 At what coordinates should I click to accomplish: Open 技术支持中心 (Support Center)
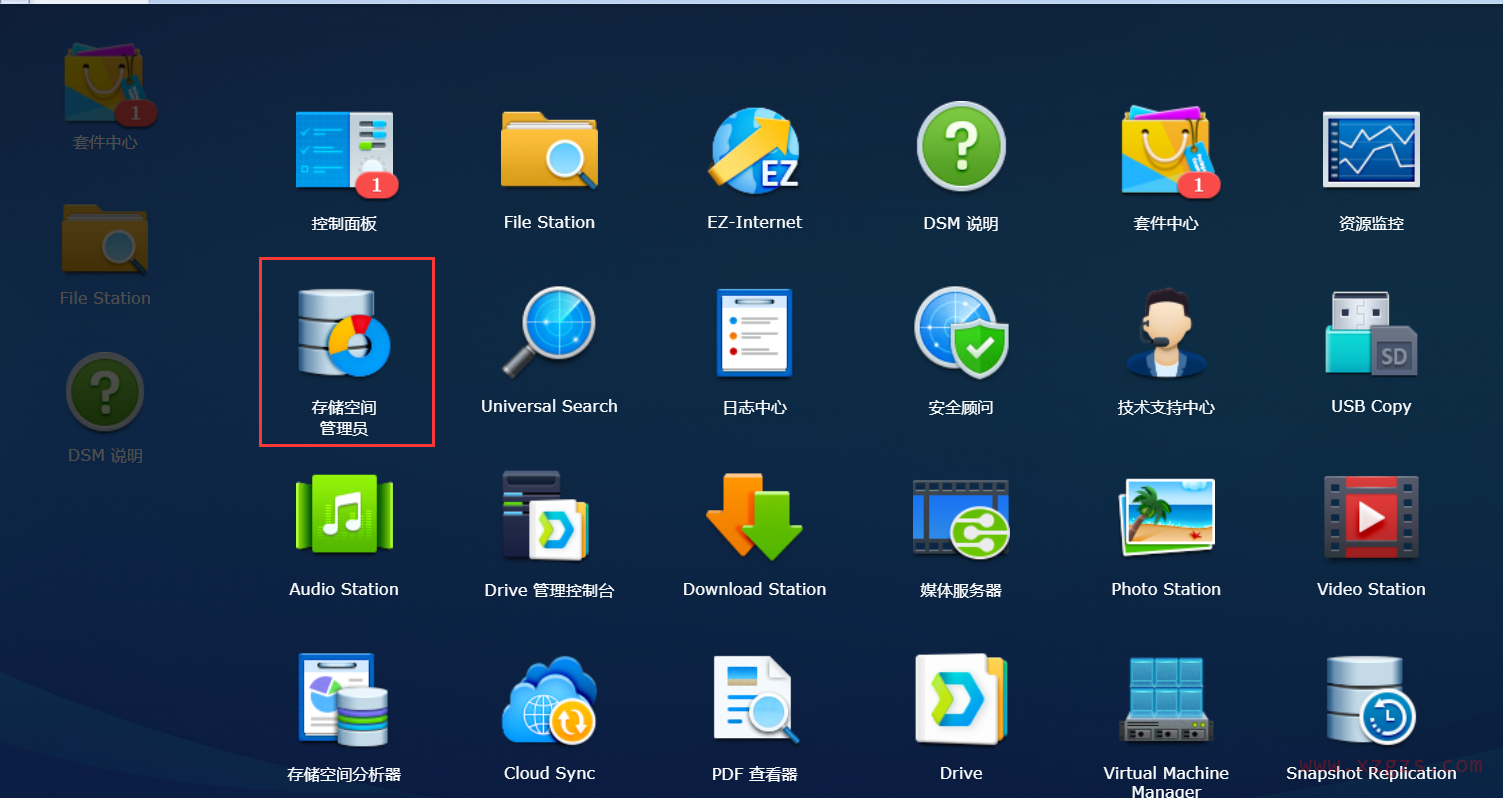1166,333
